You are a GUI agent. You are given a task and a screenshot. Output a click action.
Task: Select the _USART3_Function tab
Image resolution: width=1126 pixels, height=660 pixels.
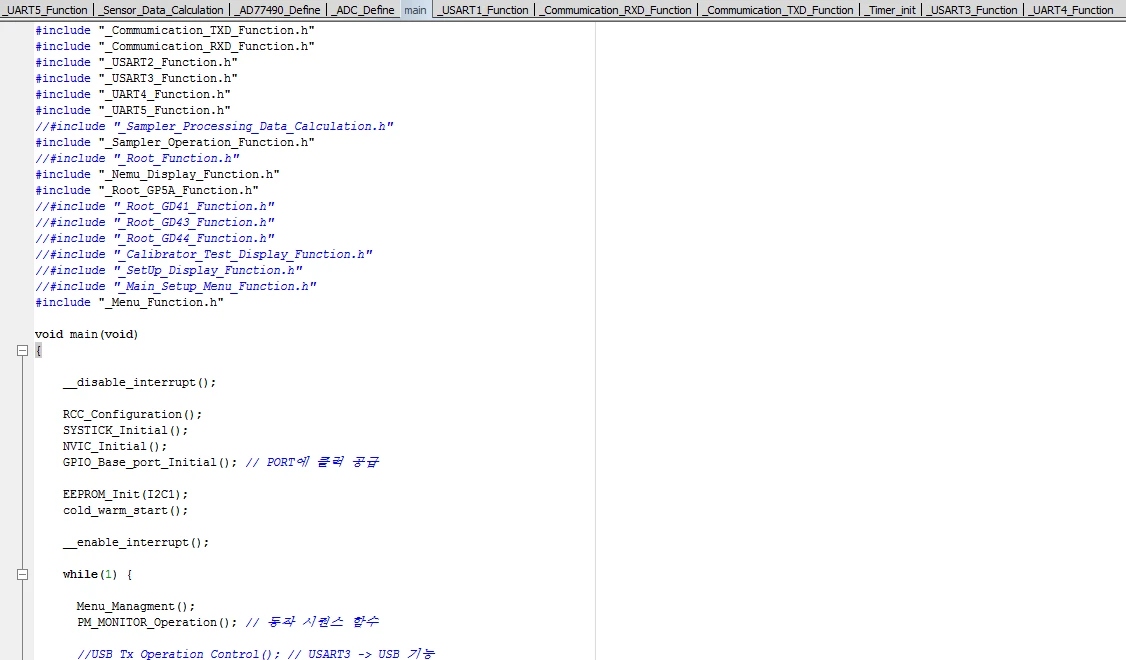coord(973,10)
